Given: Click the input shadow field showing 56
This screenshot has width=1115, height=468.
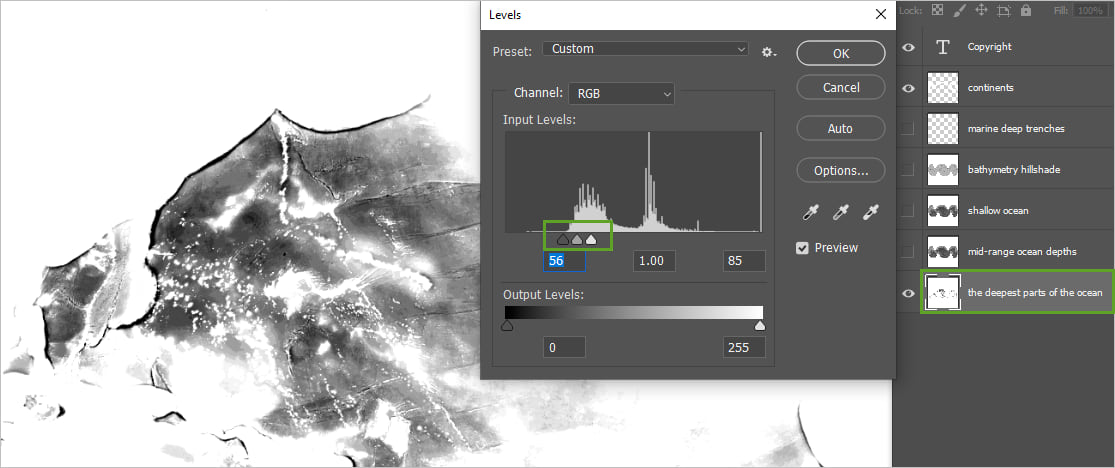Looking at the screenshot, I should click(565, 261).
